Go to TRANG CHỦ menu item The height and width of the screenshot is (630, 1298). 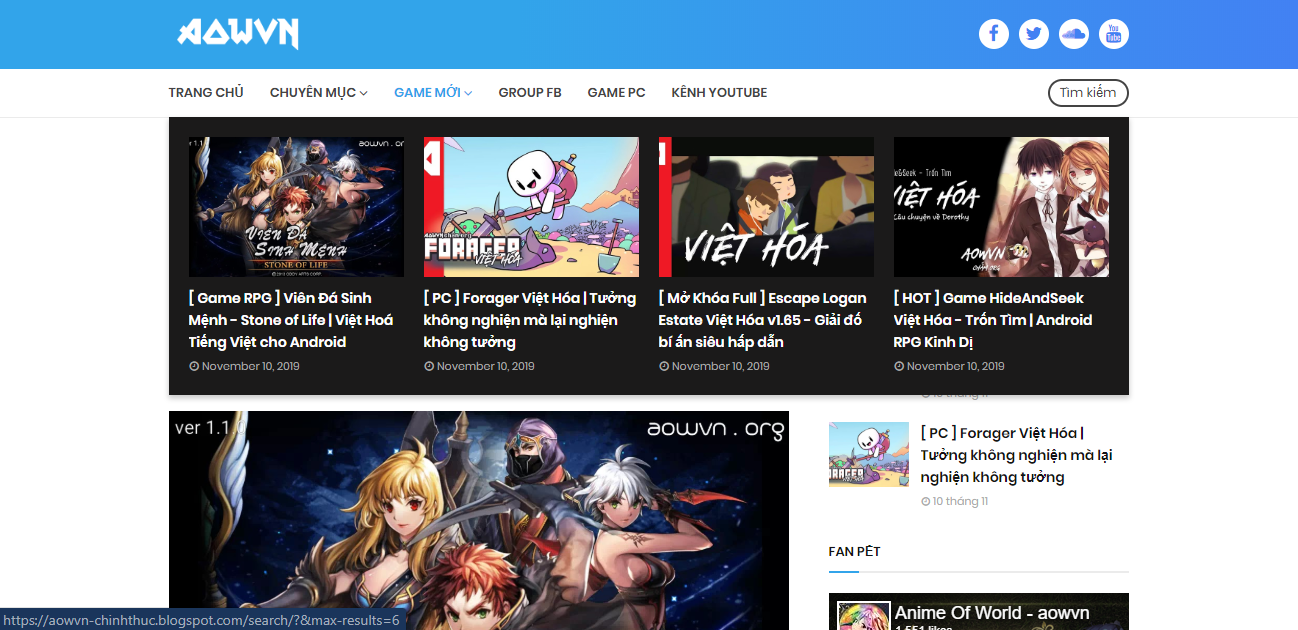tap(206, 93)
